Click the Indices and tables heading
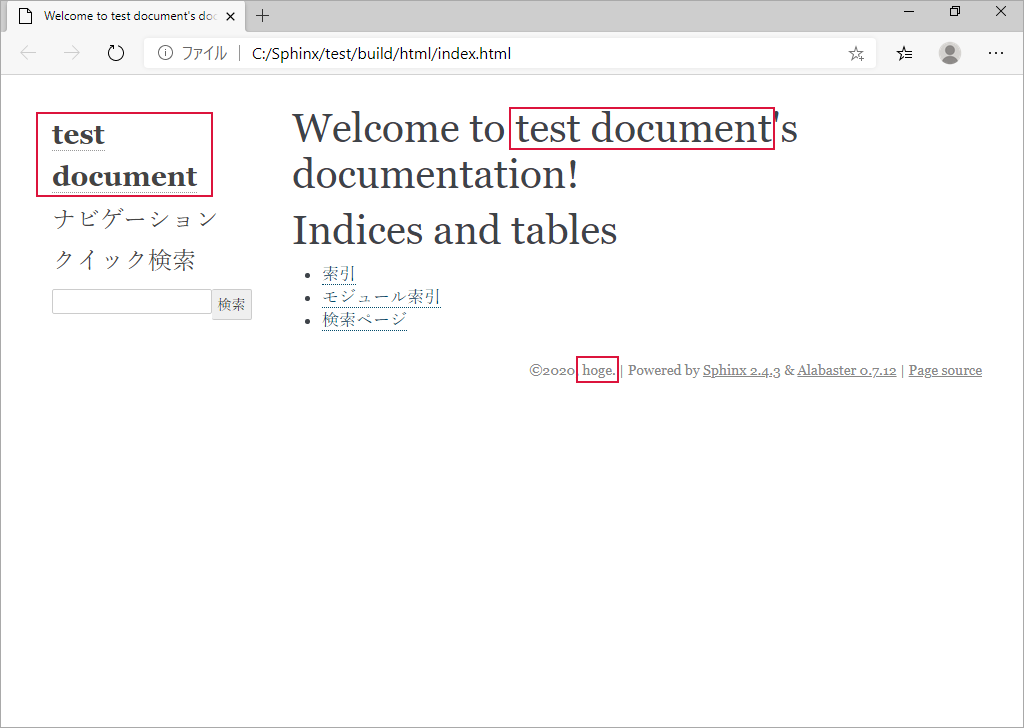This screenshot has height=728, width=1024. coord(455,230)
